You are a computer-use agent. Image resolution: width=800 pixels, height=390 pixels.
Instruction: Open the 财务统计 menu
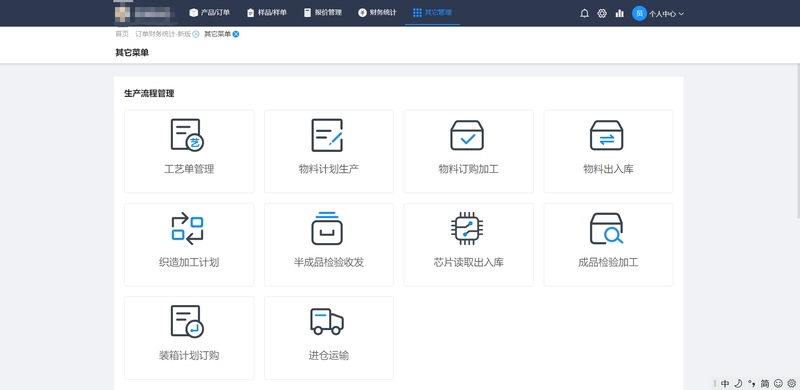[377, 13]
